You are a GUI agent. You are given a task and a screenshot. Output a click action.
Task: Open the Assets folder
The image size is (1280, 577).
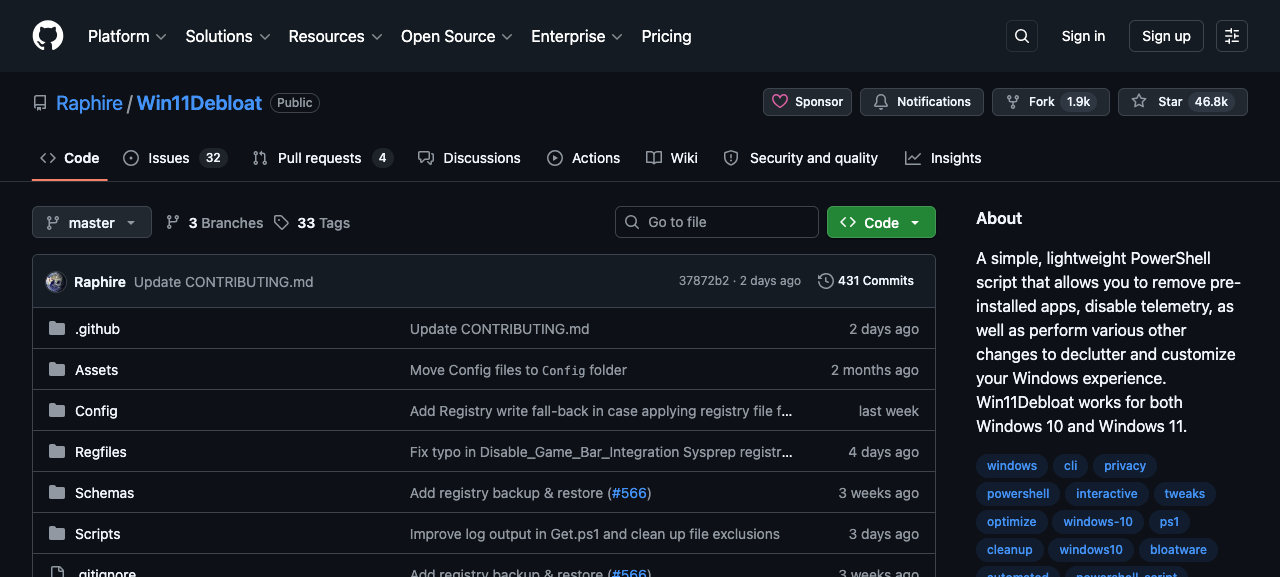tap(96, 370)
